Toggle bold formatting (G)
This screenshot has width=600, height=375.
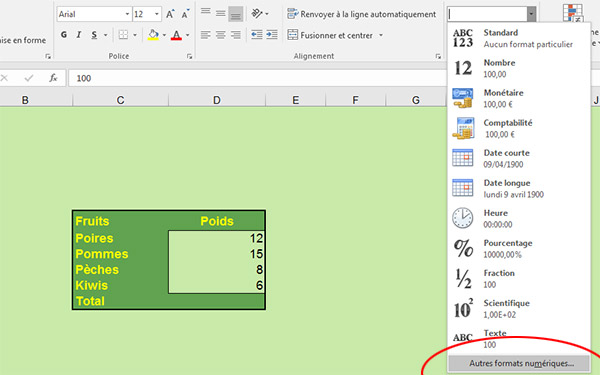point(64,35)
